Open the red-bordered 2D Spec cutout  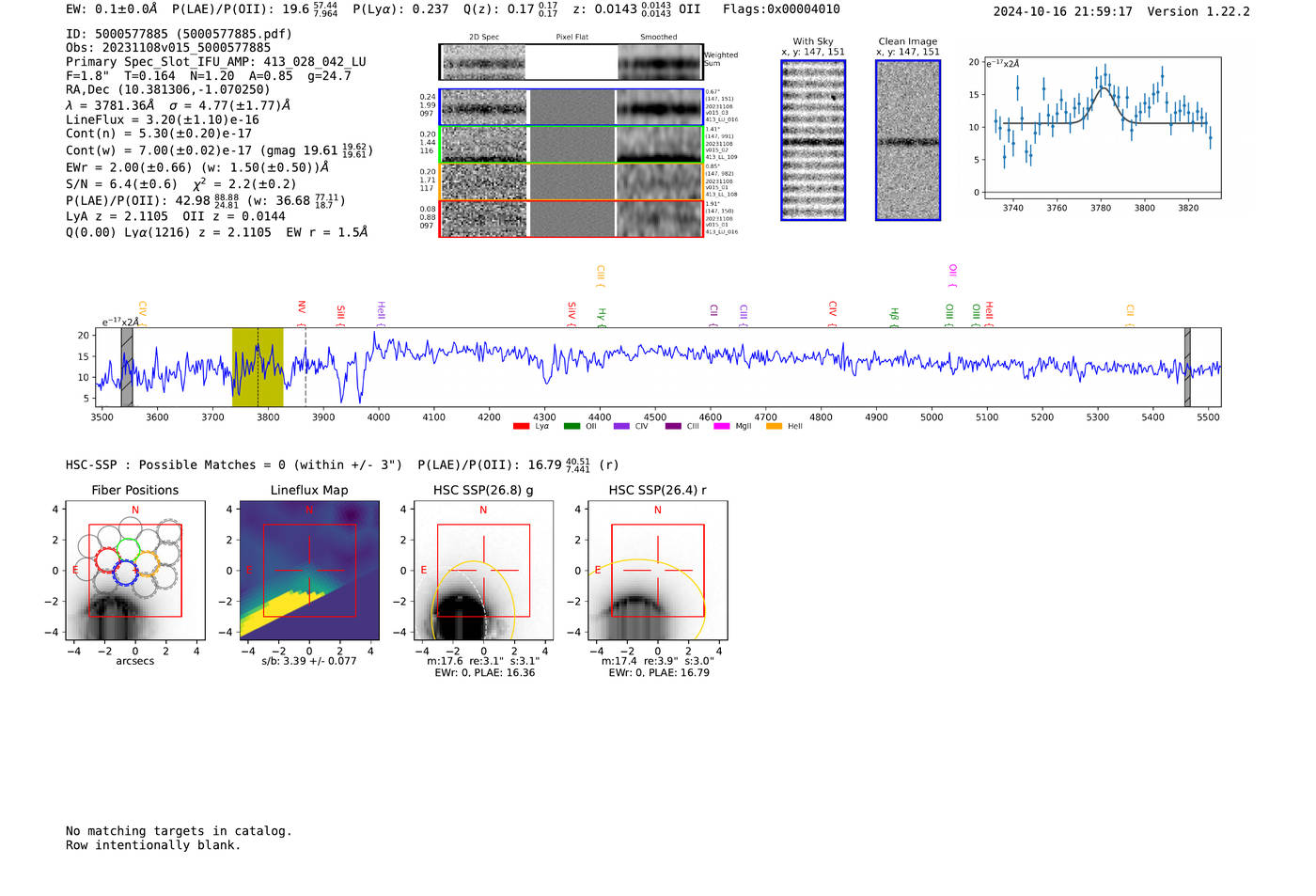(x=483, y=218)
